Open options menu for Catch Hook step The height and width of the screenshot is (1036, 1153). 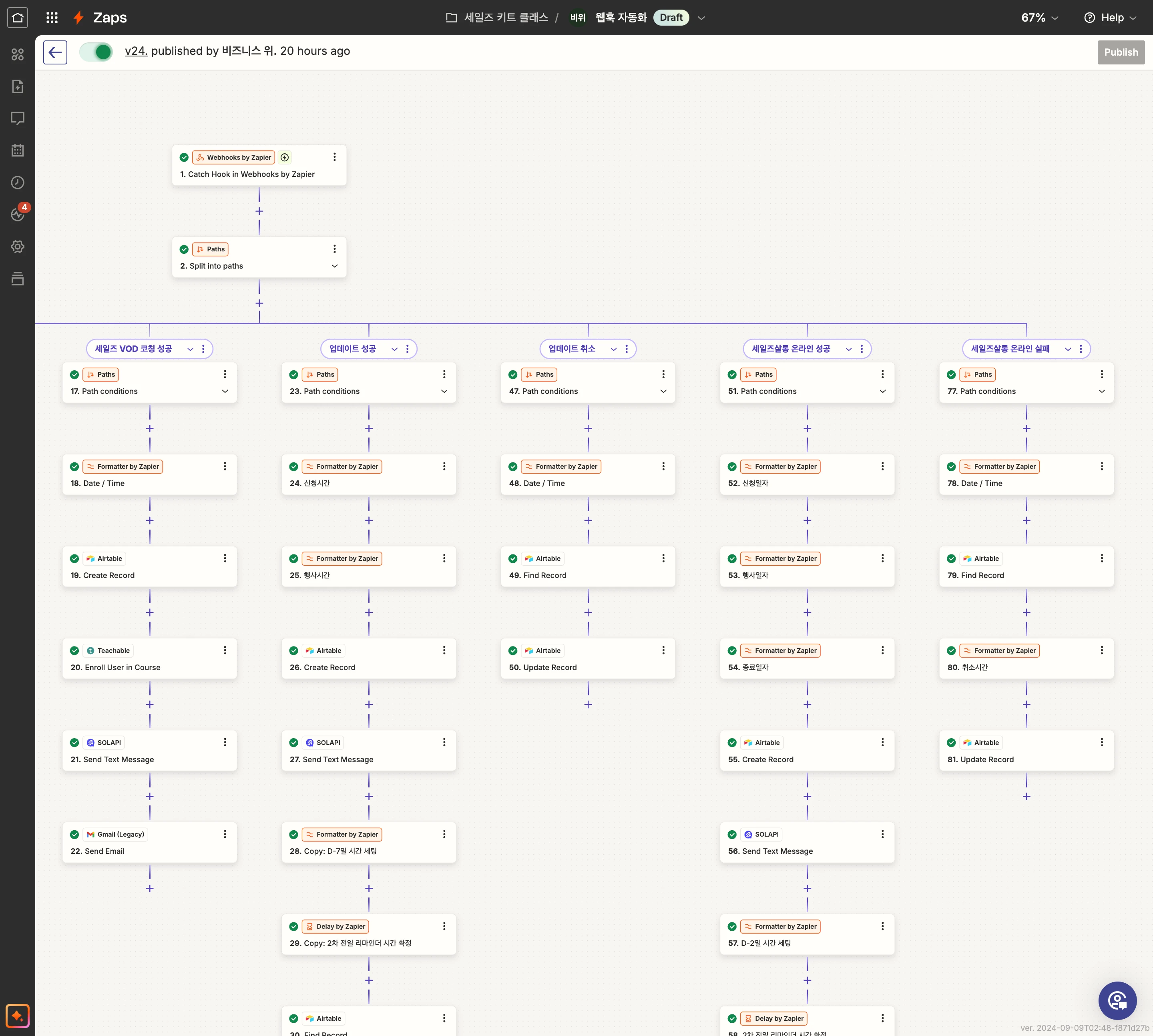coord(334,157)
